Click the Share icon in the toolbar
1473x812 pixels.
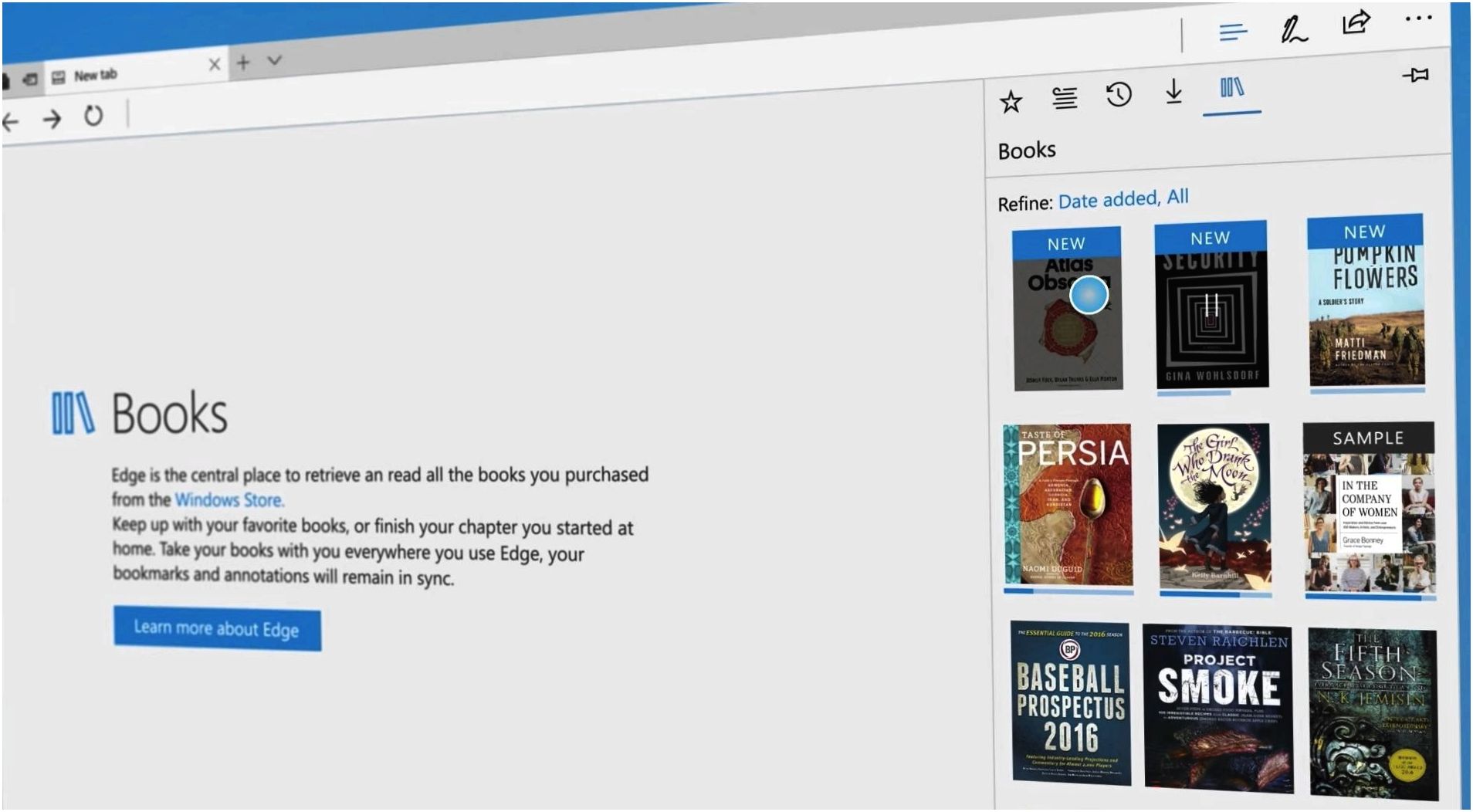tap(1356, 22)
